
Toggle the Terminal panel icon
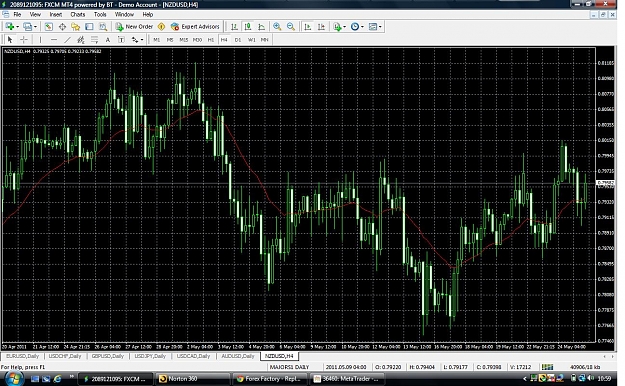[x=89, y=27]
